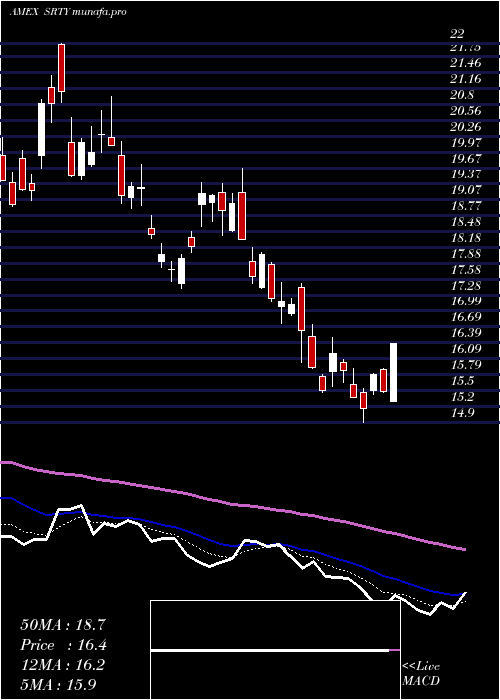Click the 18.77 price axis label
Screen dimensions: 500x700
point(465,206)
